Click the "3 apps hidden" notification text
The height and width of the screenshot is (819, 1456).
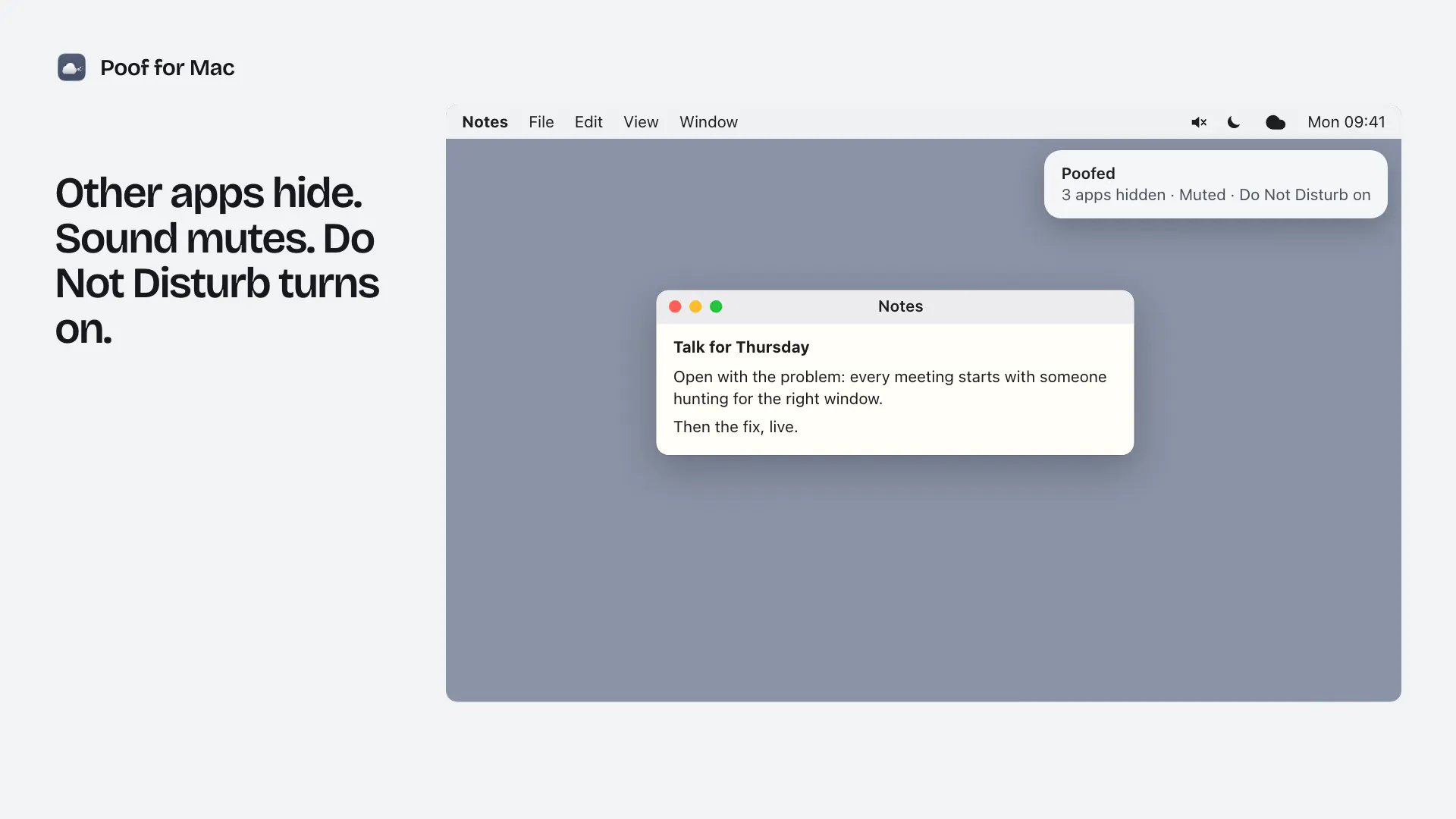[1113, 195]
